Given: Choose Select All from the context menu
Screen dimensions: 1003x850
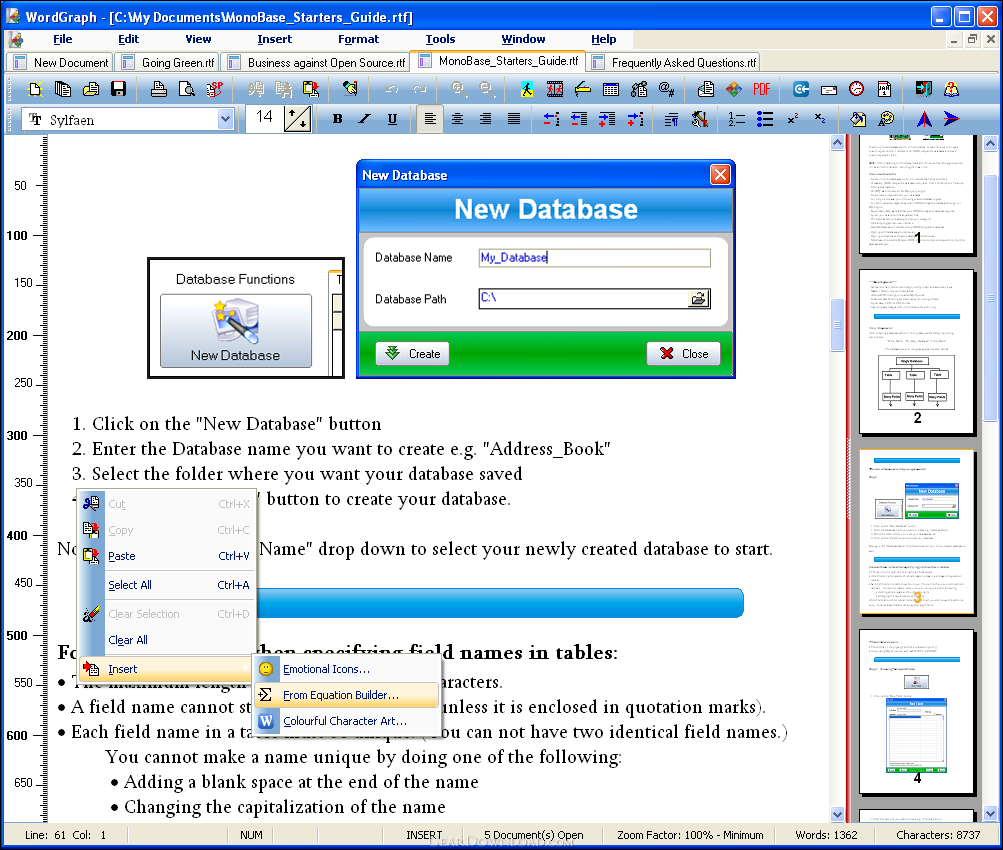Looking at the screenshot, I should click(x=166, y=585).
